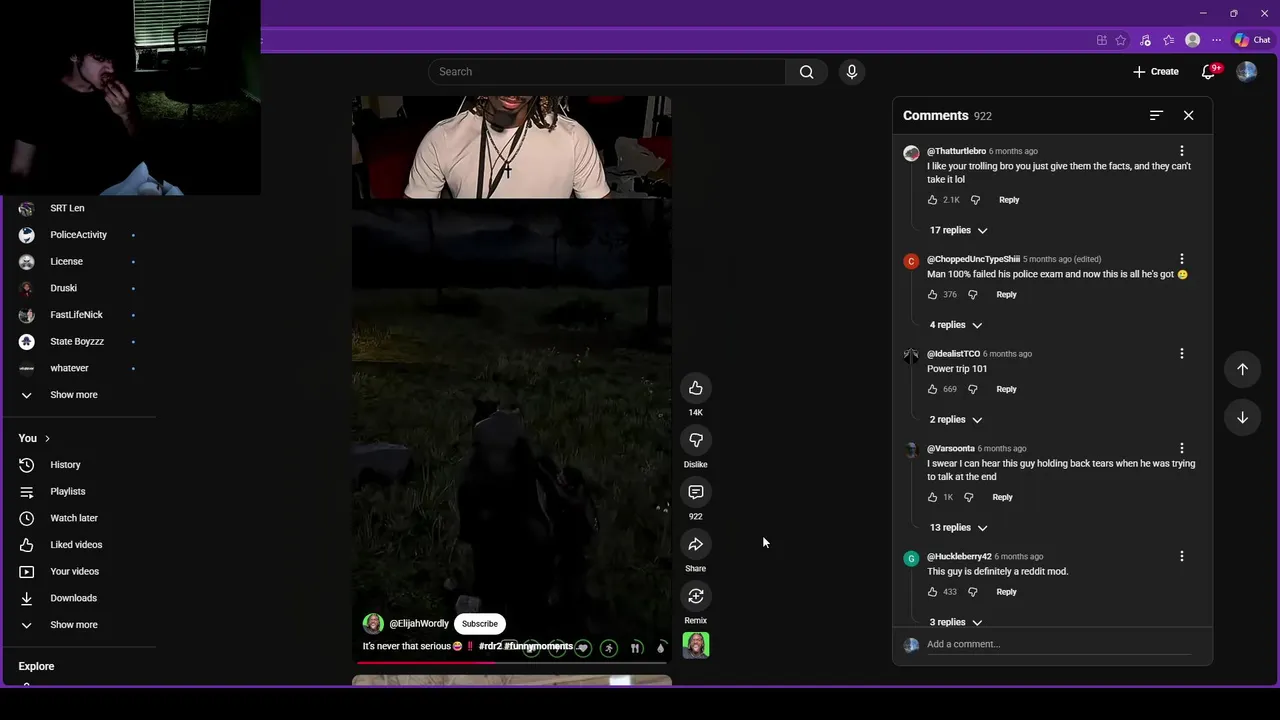Viewport: 1280px width, 720px height.
Task: Dislike @ChoppedUncTypeShiii's comment
Action: click(x=973, y=295)
